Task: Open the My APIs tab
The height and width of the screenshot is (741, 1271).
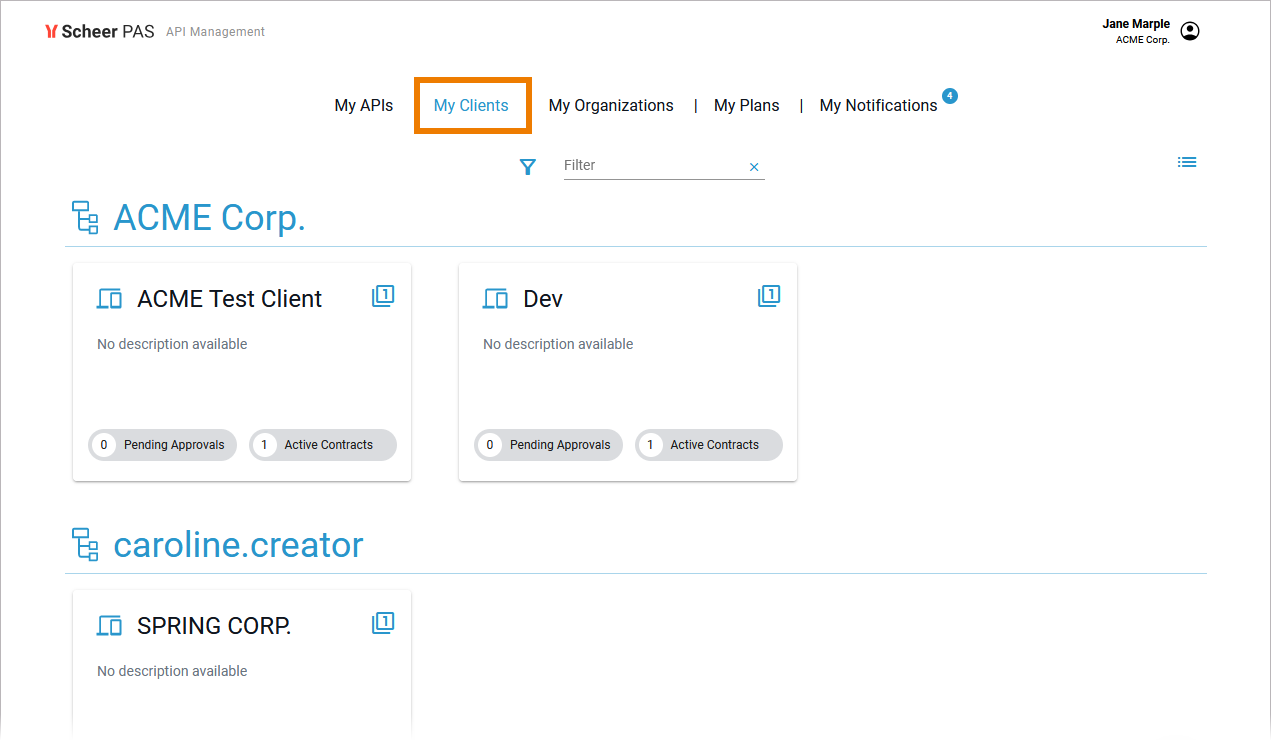Action: tap(363, 105)
